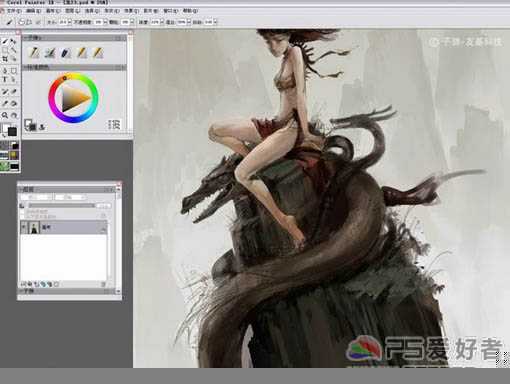The width and height of the screenshot is (510, 384).
Task: Open the 帮助 (Help) menu
Action: coord(190,11)
